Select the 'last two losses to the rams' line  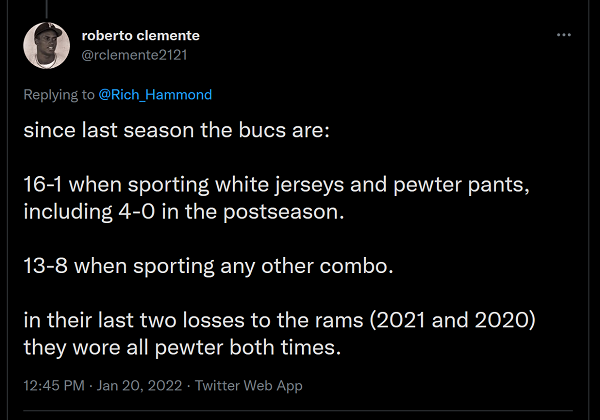click(279, 320)
